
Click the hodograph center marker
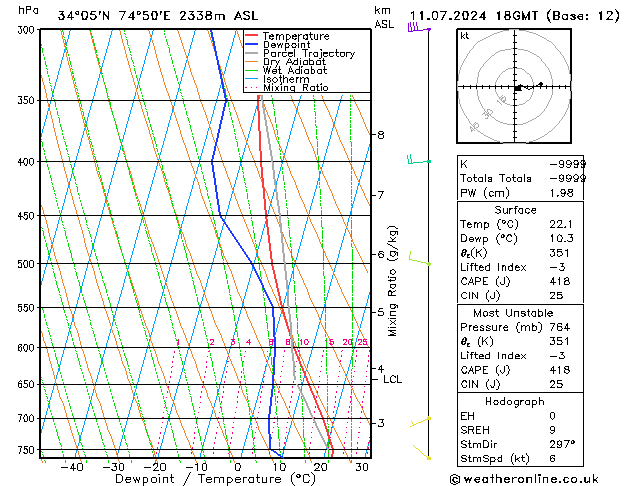click(x=518, y=88)
